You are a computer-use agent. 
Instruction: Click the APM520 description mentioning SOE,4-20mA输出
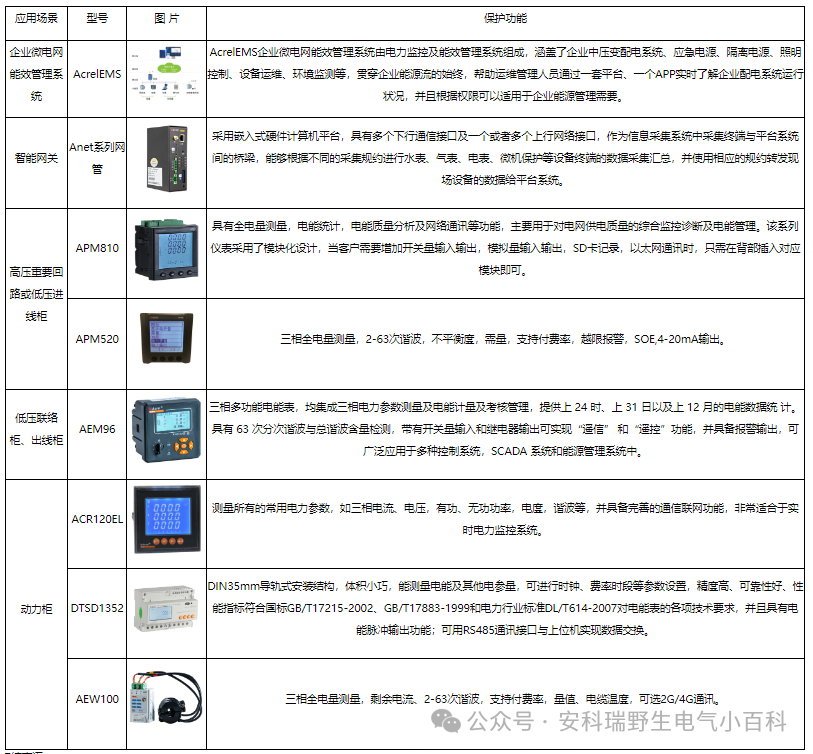(x=505, y=339)
